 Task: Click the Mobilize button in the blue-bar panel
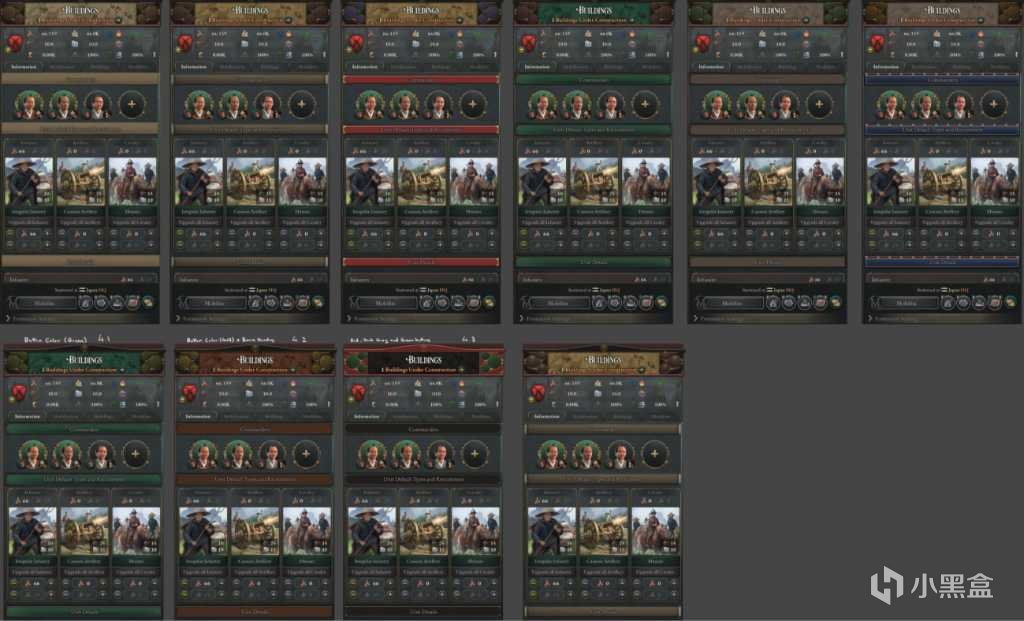(906, 303)
